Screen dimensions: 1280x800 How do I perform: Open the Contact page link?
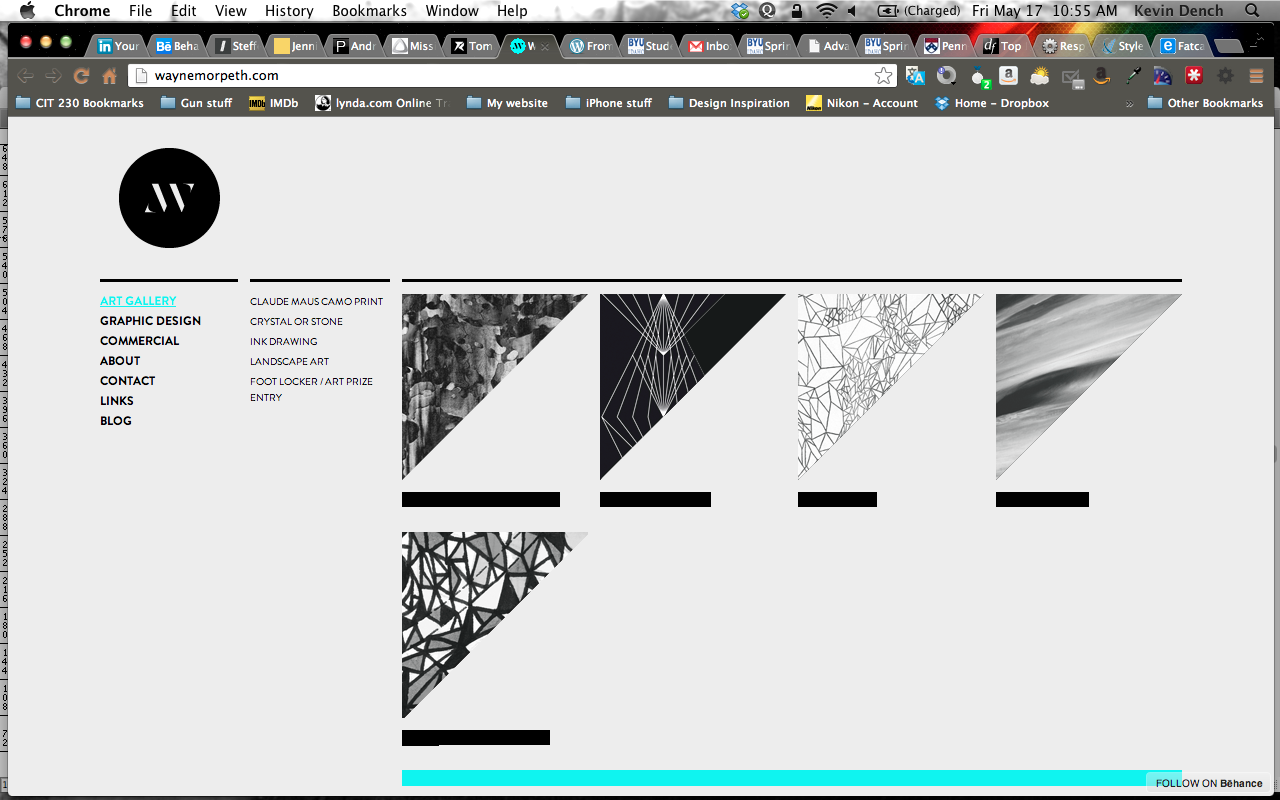click(x=127, y=381)
